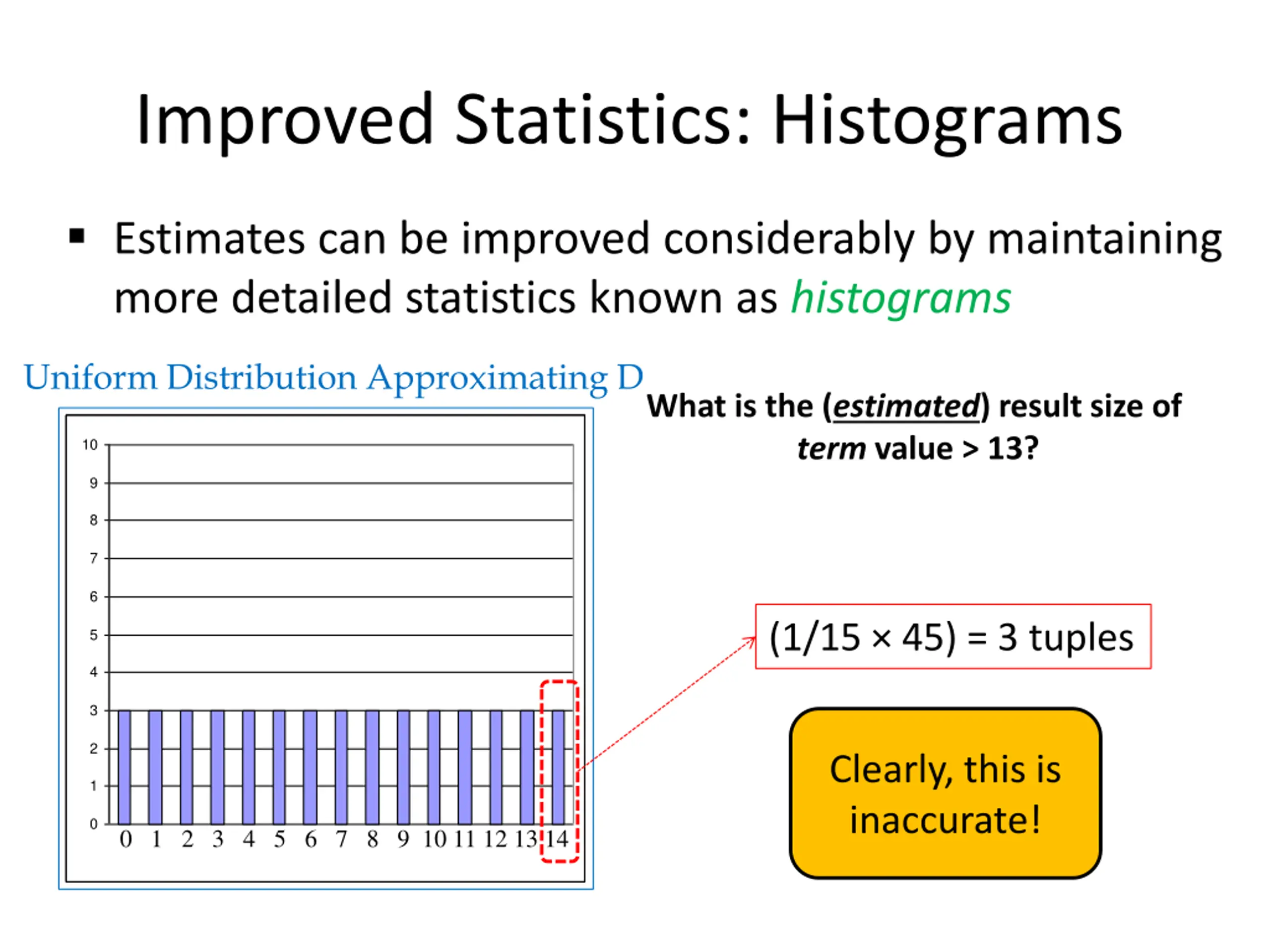1270x952 pixels.
Task: Click the y-axis label "3"
Action: [x=94, y=711]
